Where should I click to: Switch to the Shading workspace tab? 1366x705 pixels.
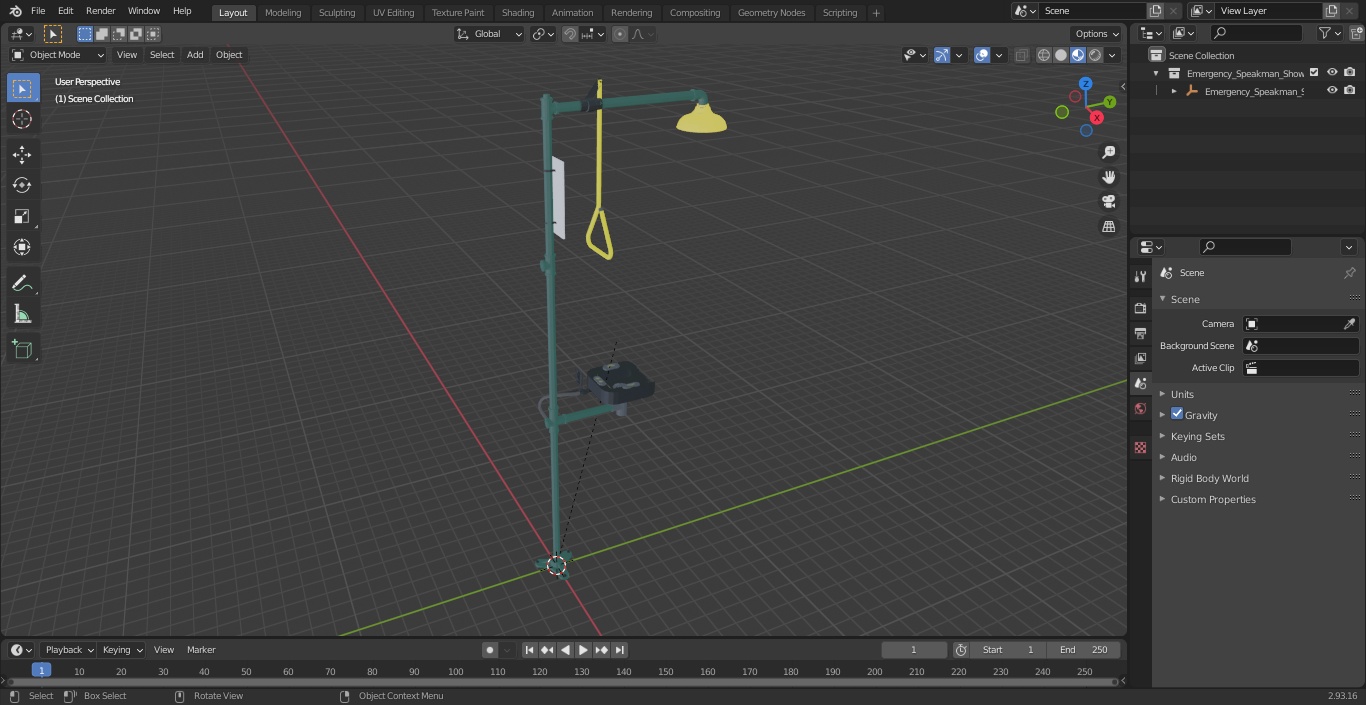[518, 12]
